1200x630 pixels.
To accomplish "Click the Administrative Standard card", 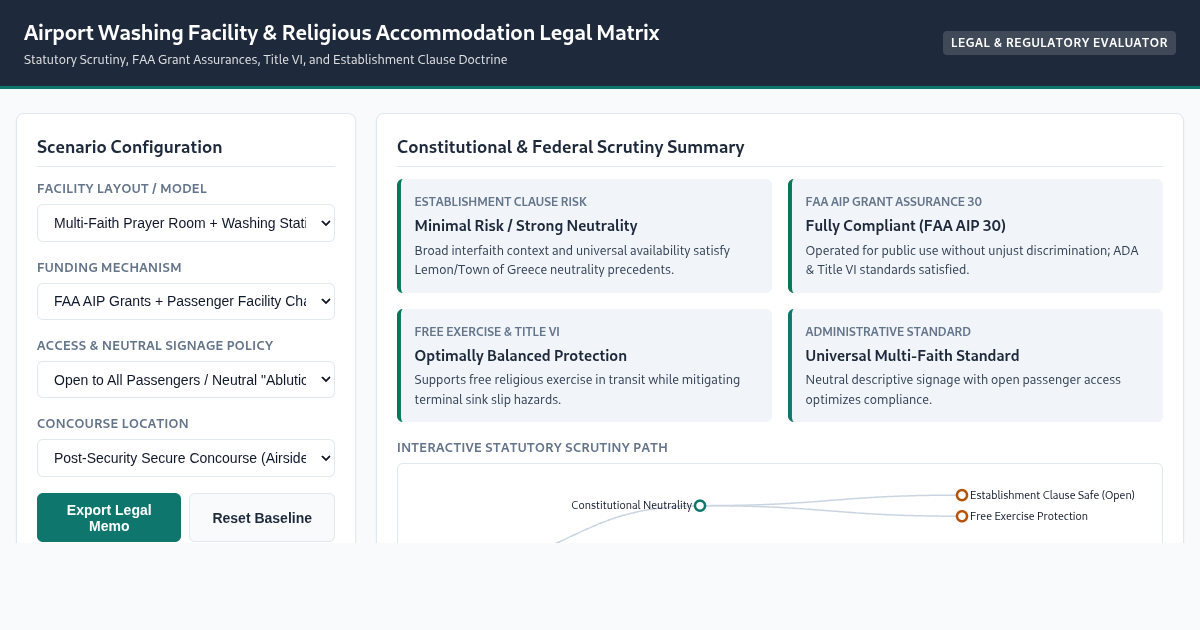I will click(975, 365).
